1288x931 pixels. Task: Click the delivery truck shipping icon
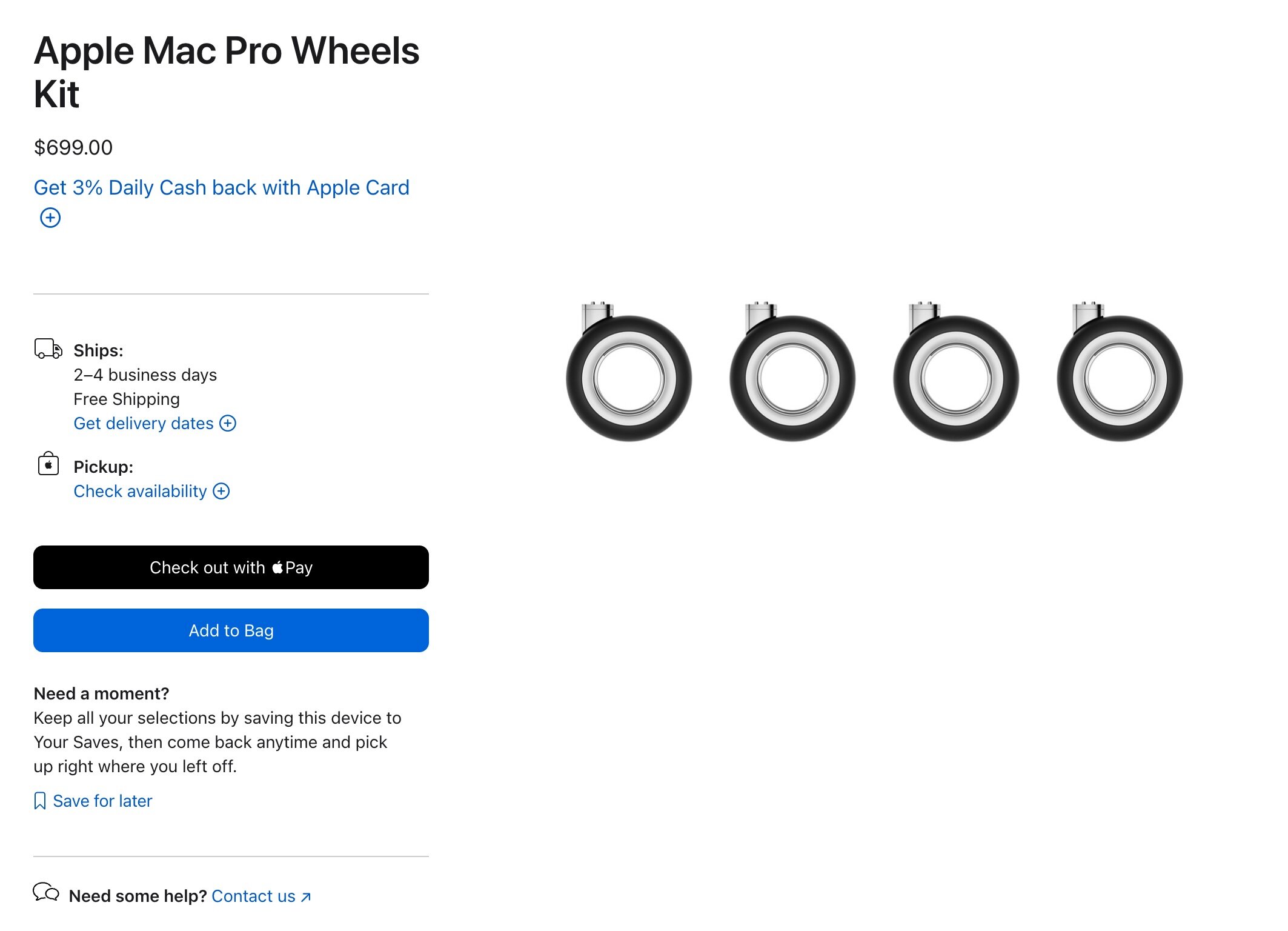[x=48, y=349]
